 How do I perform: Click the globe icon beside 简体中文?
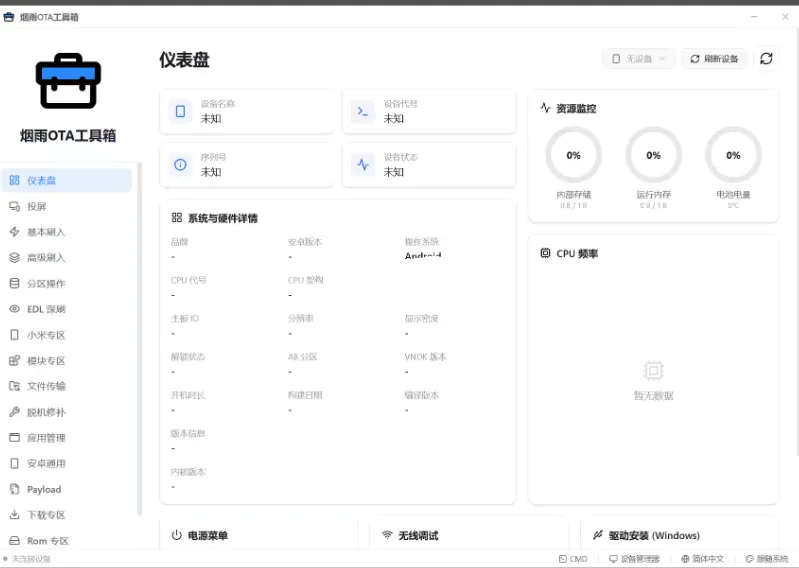click(685, 559)
